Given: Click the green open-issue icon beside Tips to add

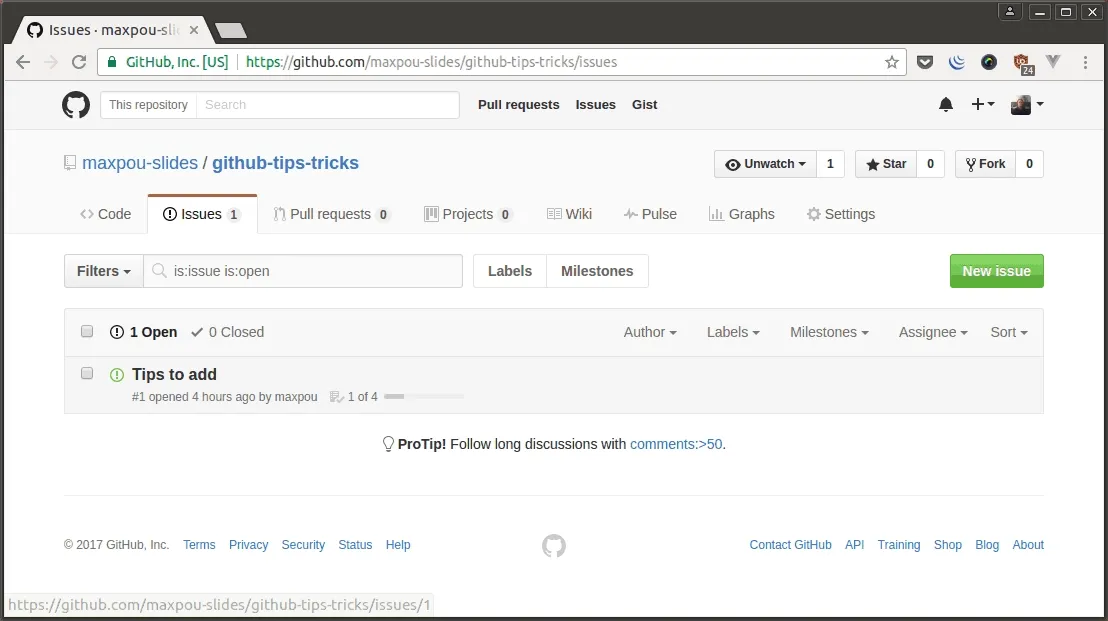Looking at the screenshot, I should (x=117, y=374).
